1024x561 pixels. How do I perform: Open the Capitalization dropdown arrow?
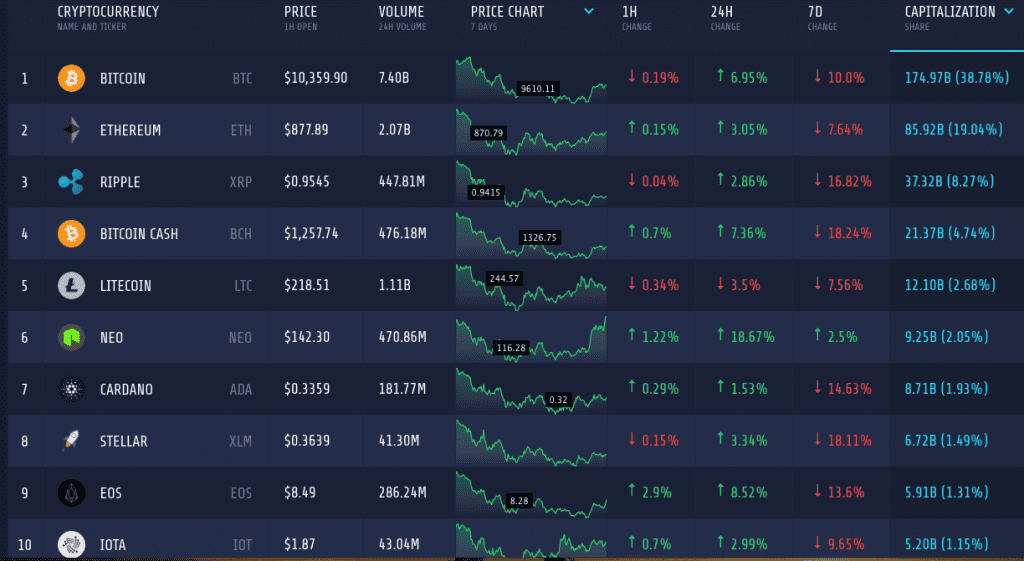(1009, 11)
